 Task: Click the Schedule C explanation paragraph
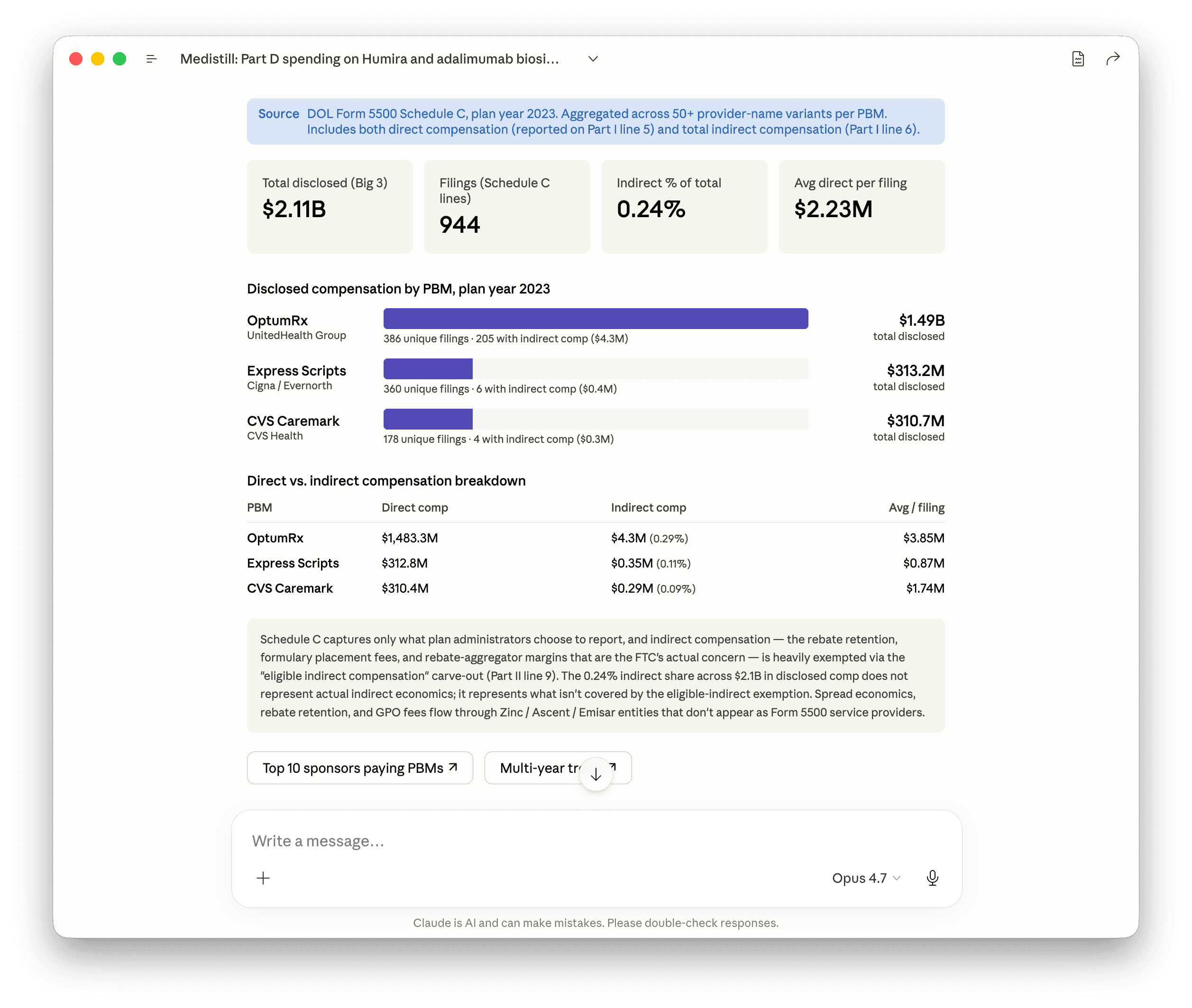click(596, 676)
